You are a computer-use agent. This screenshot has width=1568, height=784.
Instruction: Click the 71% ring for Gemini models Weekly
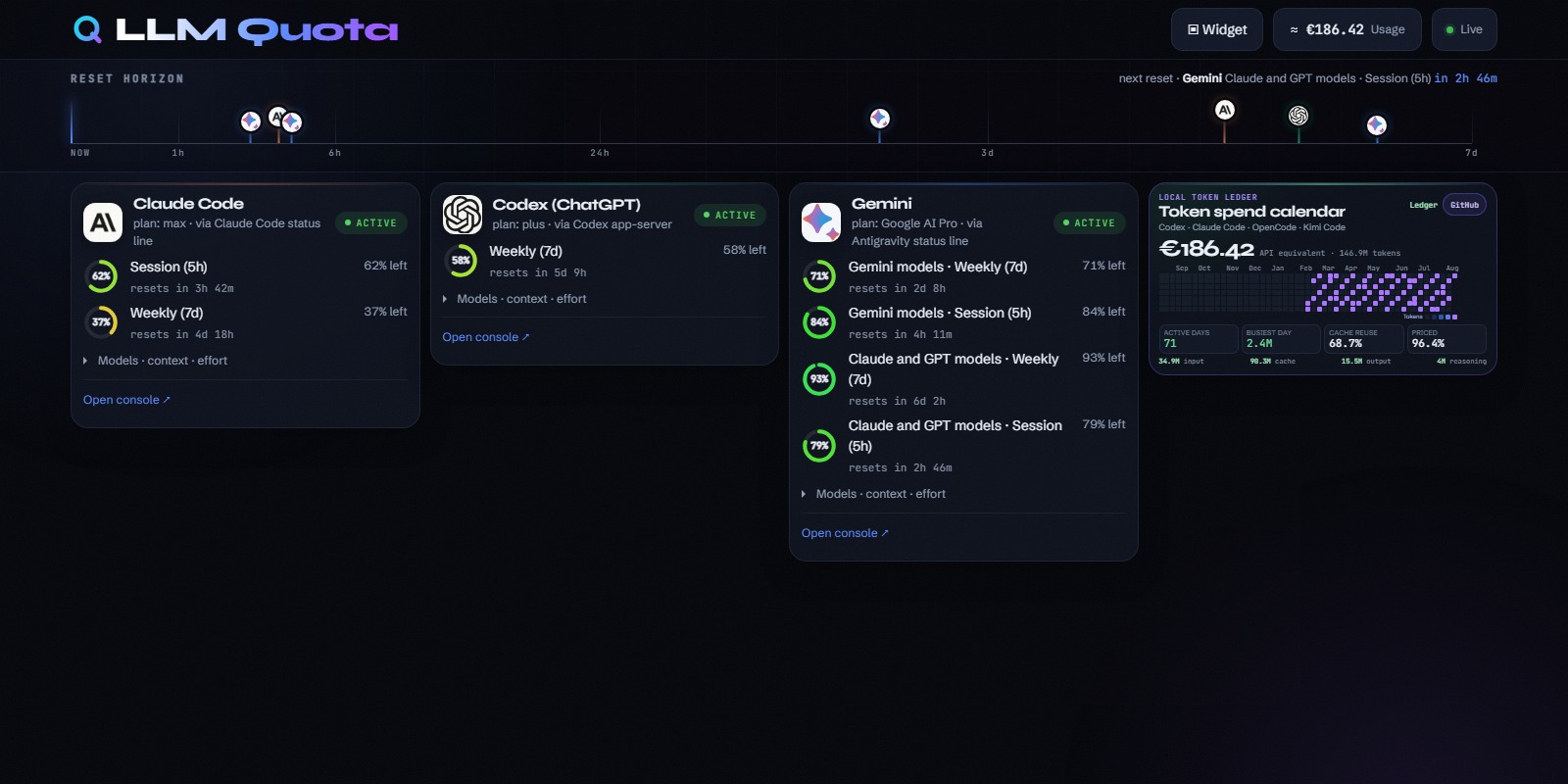pyautogui.click(x=819, y=276)
